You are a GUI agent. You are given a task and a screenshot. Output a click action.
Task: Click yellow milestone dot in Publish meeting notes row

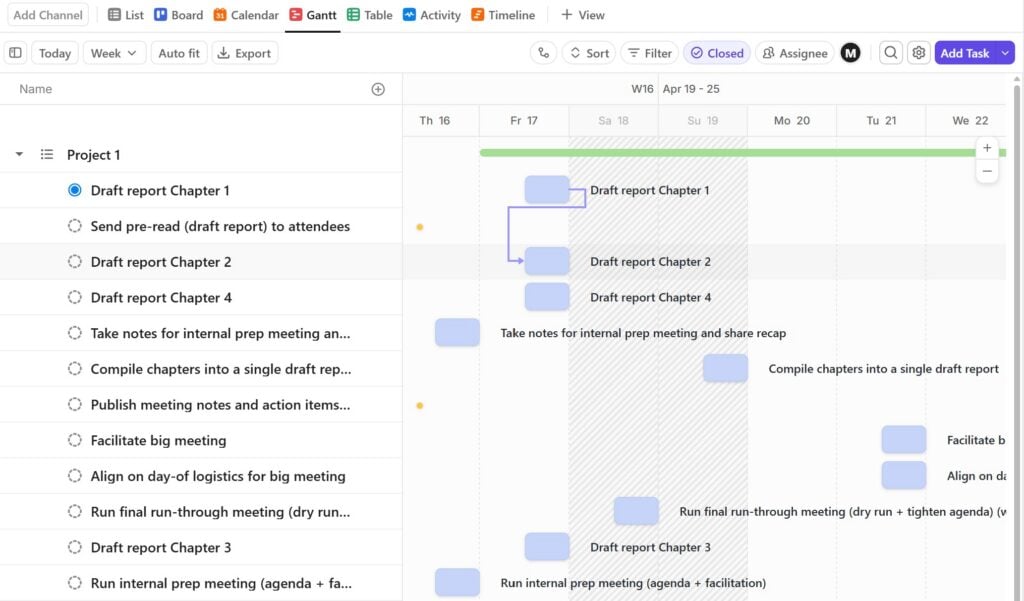click(x=420, y=406)
